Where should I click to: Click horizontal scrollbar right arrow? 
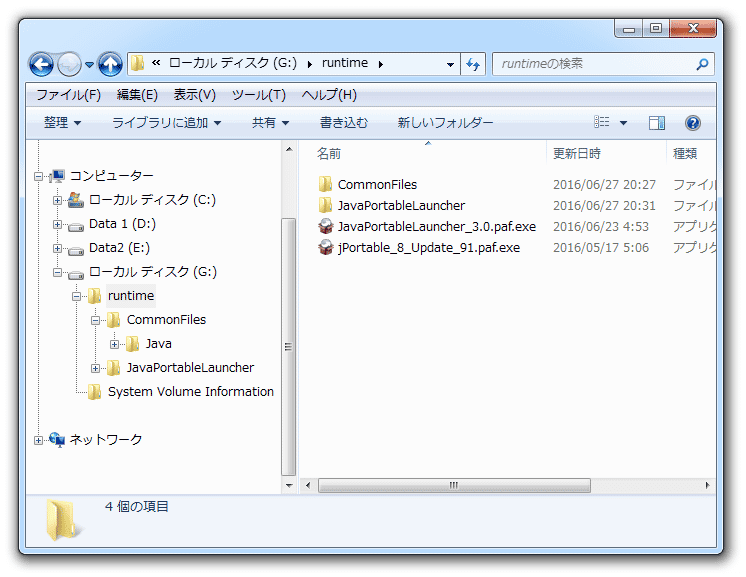pos(707,485)
